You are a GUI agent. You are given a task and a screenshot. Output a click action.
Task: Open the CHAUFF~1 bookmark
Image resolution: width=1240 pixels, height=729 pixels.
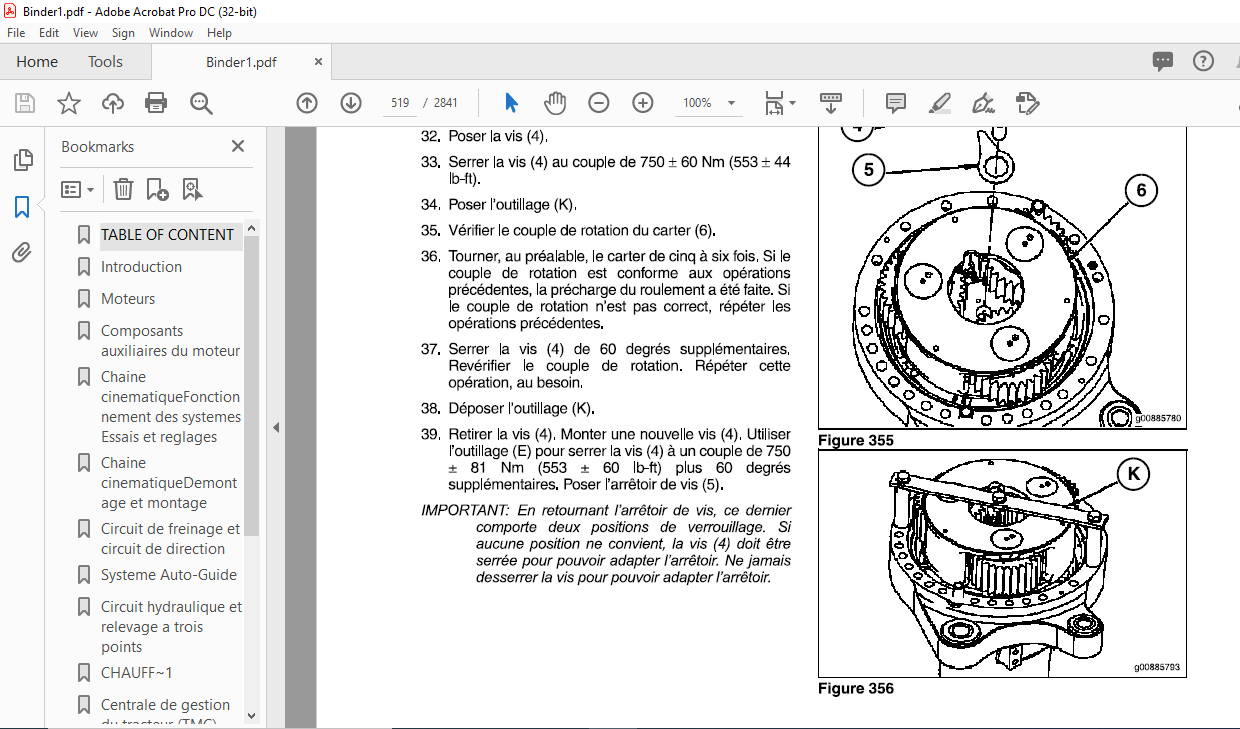pyautogui.click(x=136, y=673)
